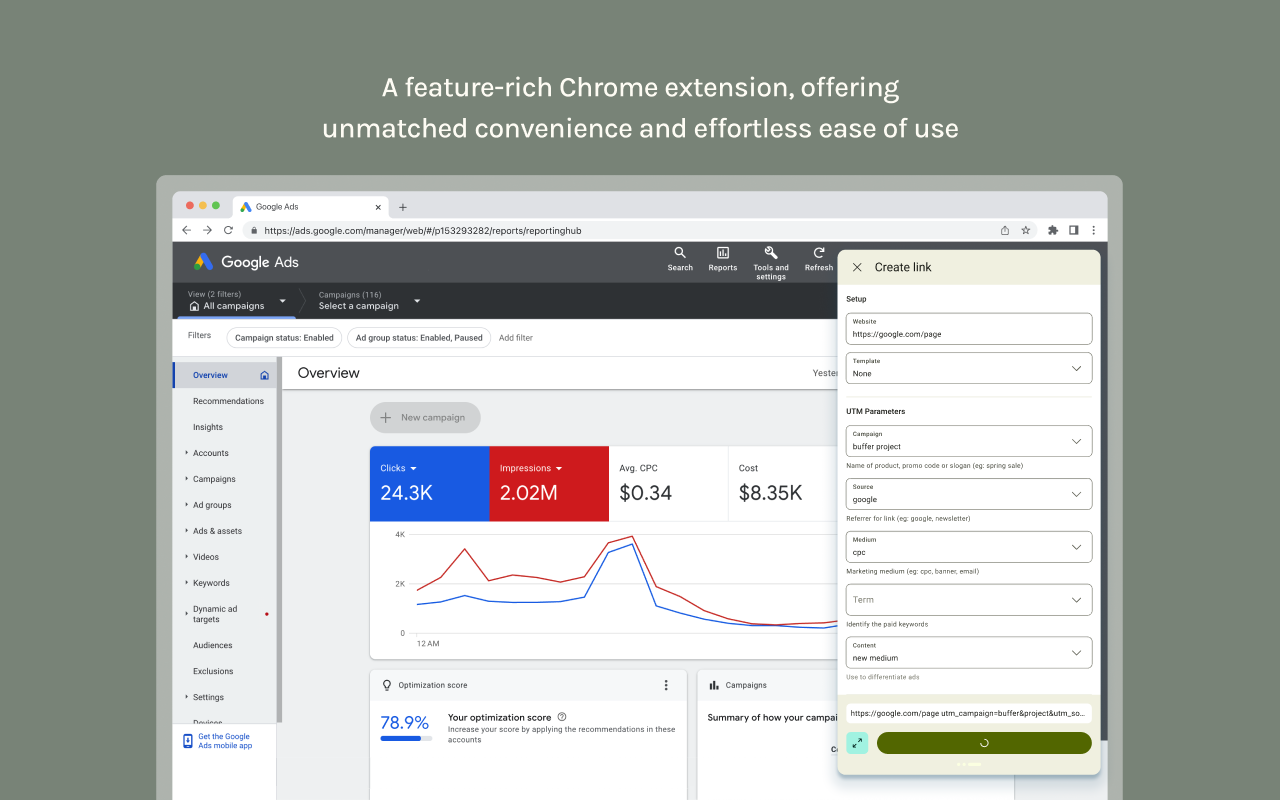Click the lightbulb icon on the Optimization score card

tap(387, 685)
